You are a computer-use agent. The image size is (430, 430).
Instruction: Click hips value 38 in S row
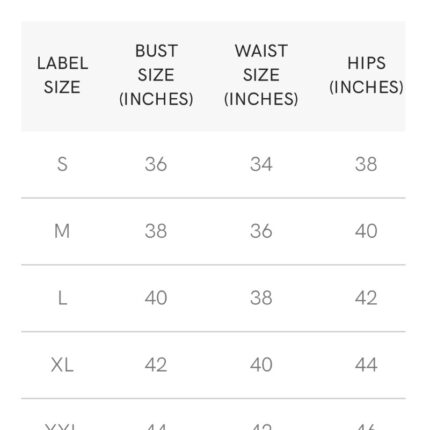coord(366,164)
